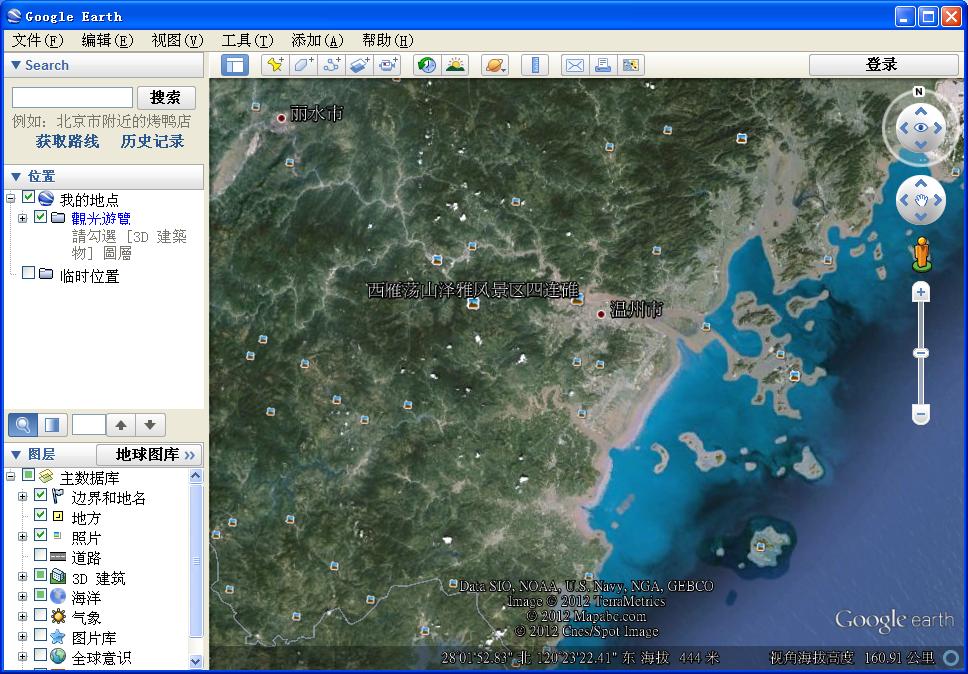Image resolution: width=968 pixels, height=674 pixels.
Task: Toggle the sunlight display icon
Action: click(x=455, y=65)
